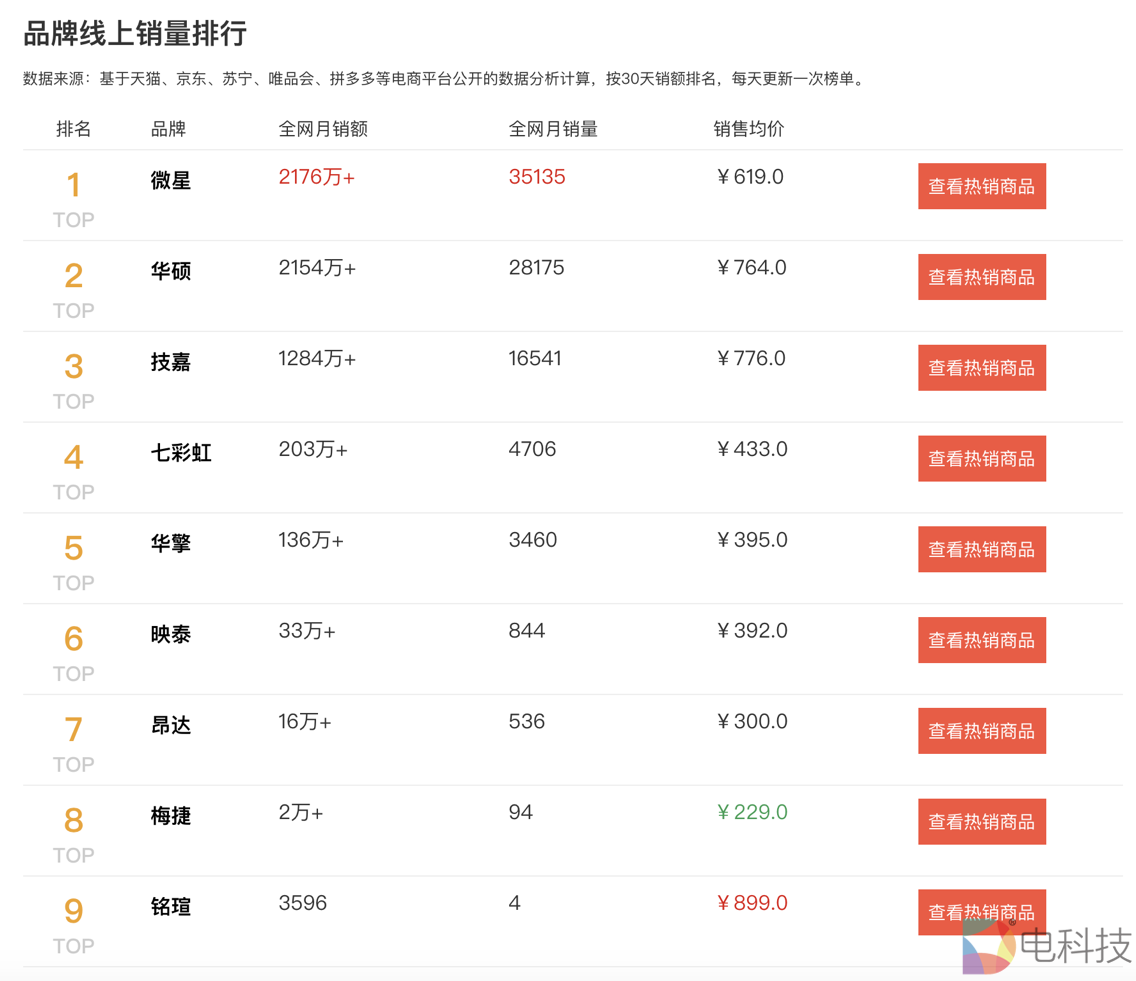Viewport: 1136px width, 981px height.
Task: Open 查看热销商品 for 微星
Action: [x=981, y=187]
